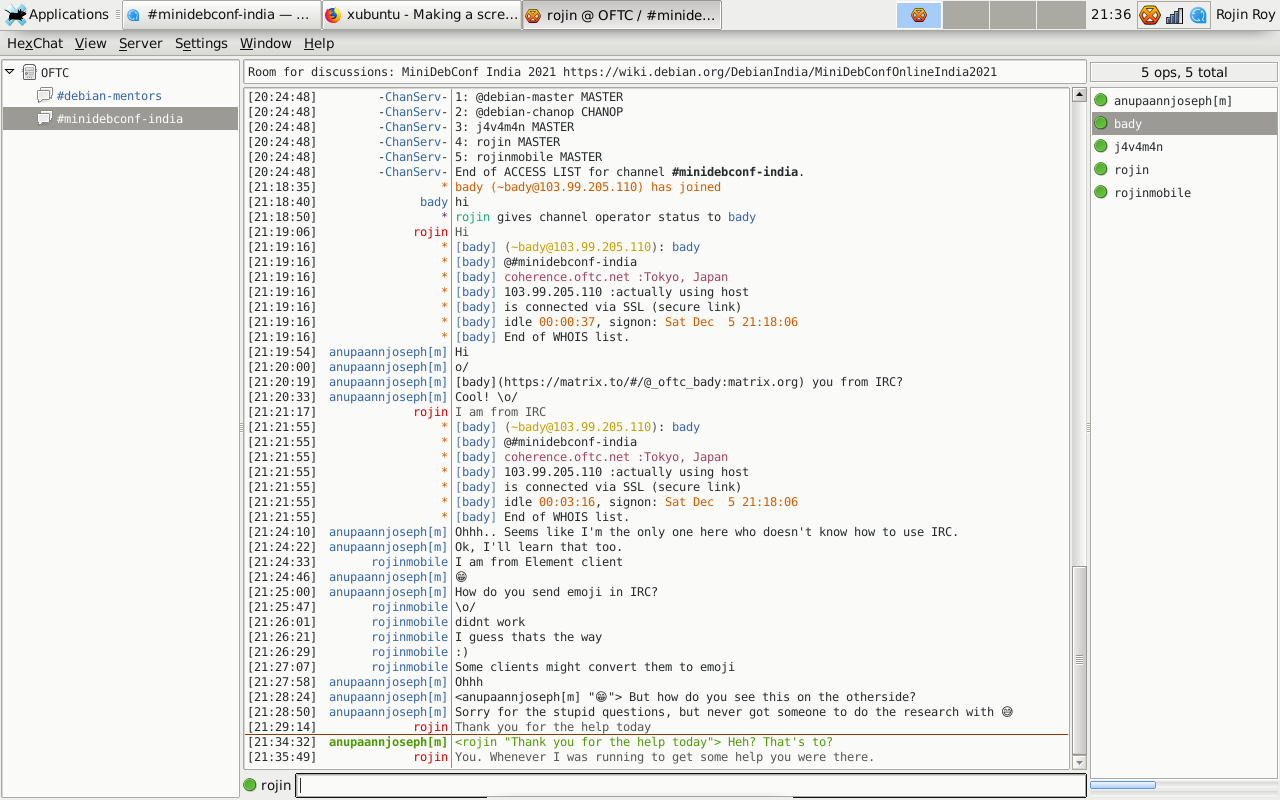Viewport: 1280px width, 800px height.
Task: Click the 'I guess thats the way' message
Action: 528,637
